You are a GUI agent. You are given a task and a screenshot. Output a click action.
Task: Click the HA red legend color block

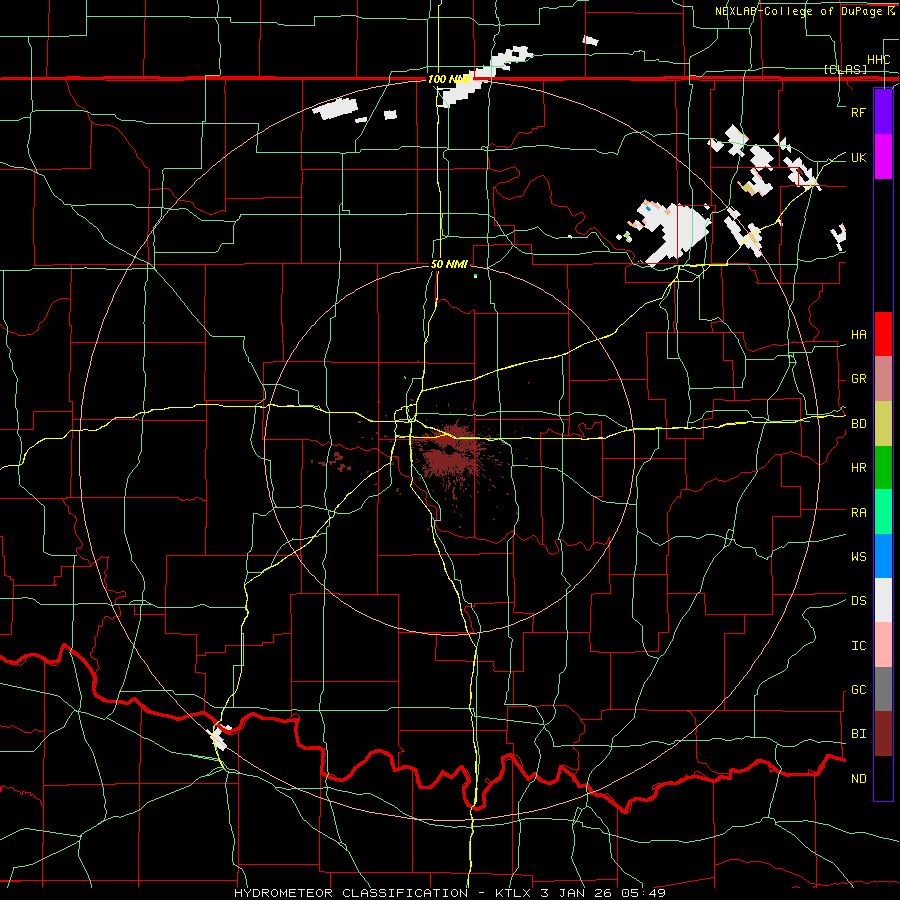(883, 334)
